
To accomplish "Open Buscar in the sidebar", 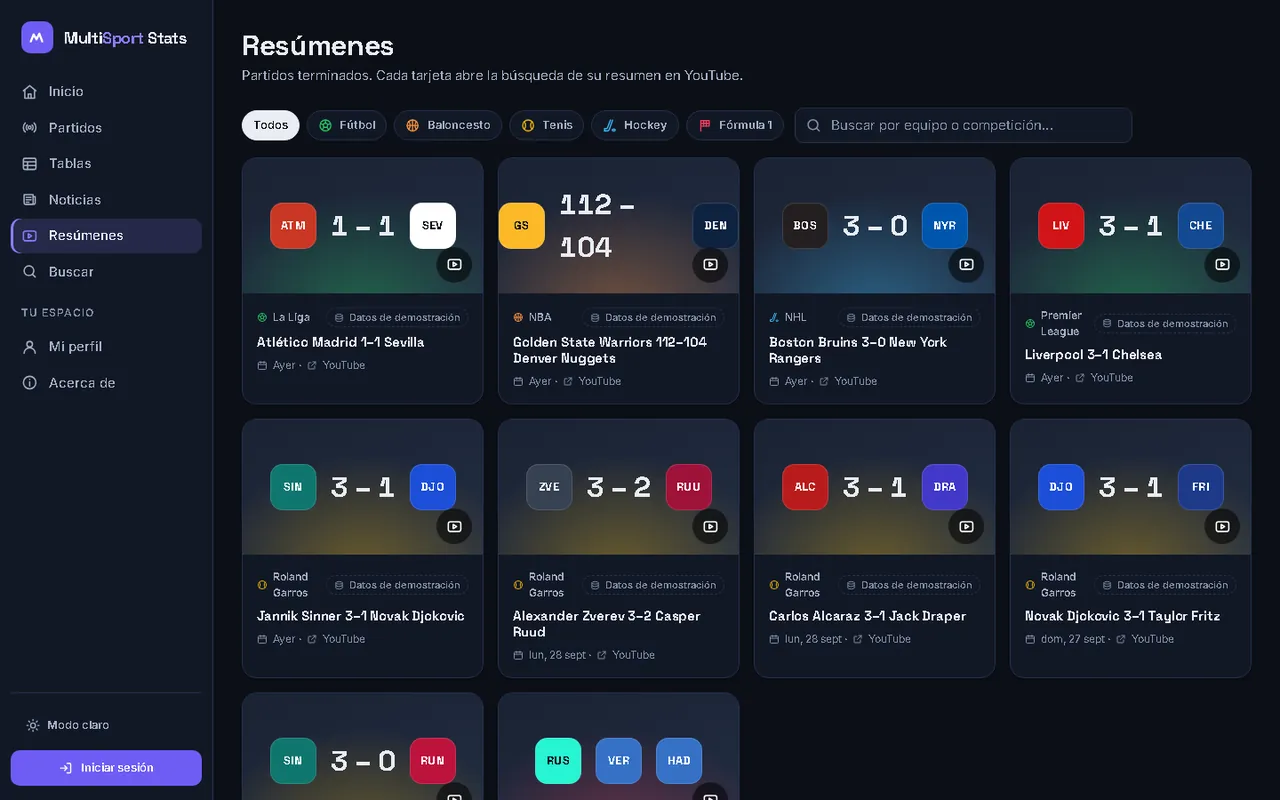I will coord(106,272).
